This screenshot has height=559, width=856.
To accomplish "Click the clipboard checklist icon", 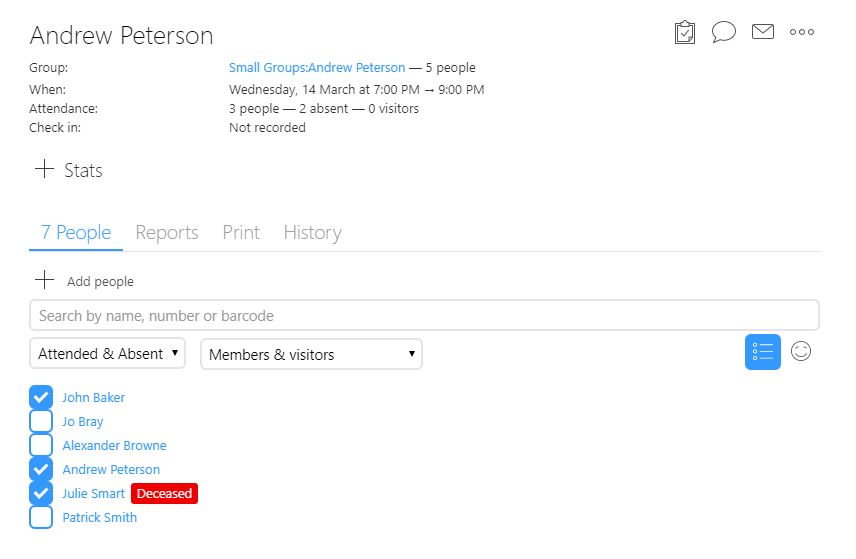I will 684,33.
